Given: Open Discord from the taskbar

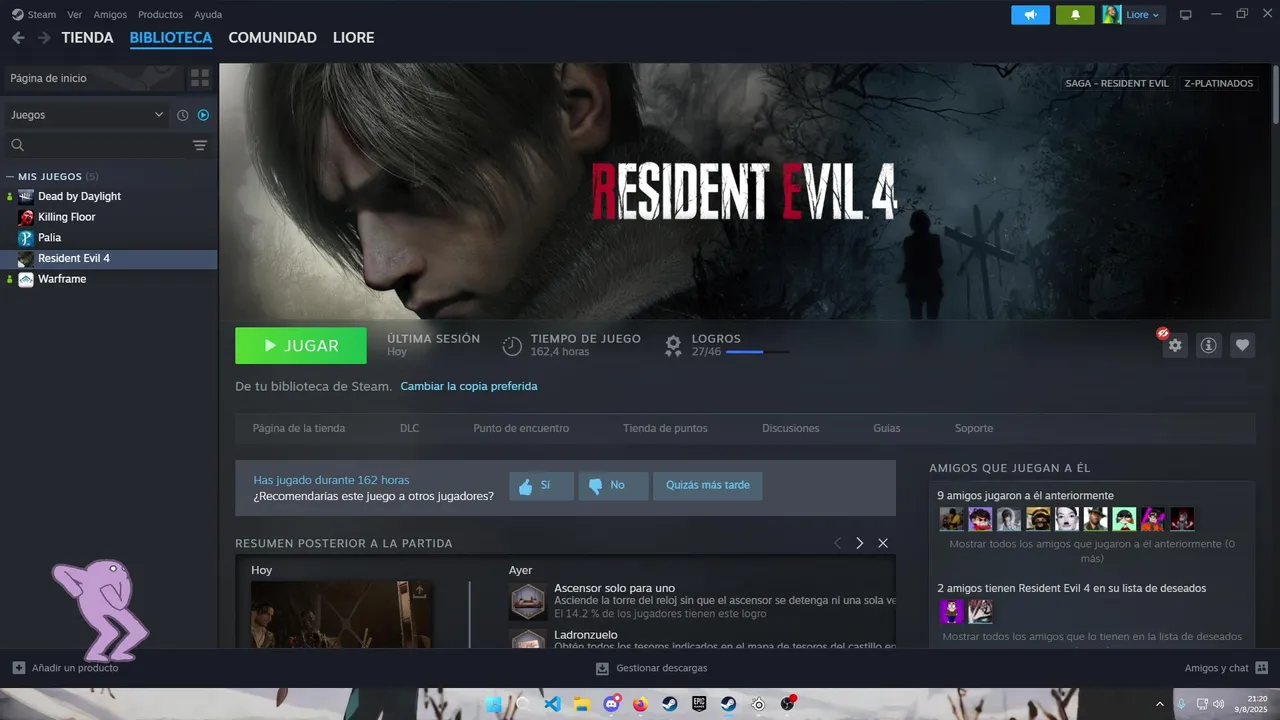Looking at the screenshot, I should click(x=611, y=704).
